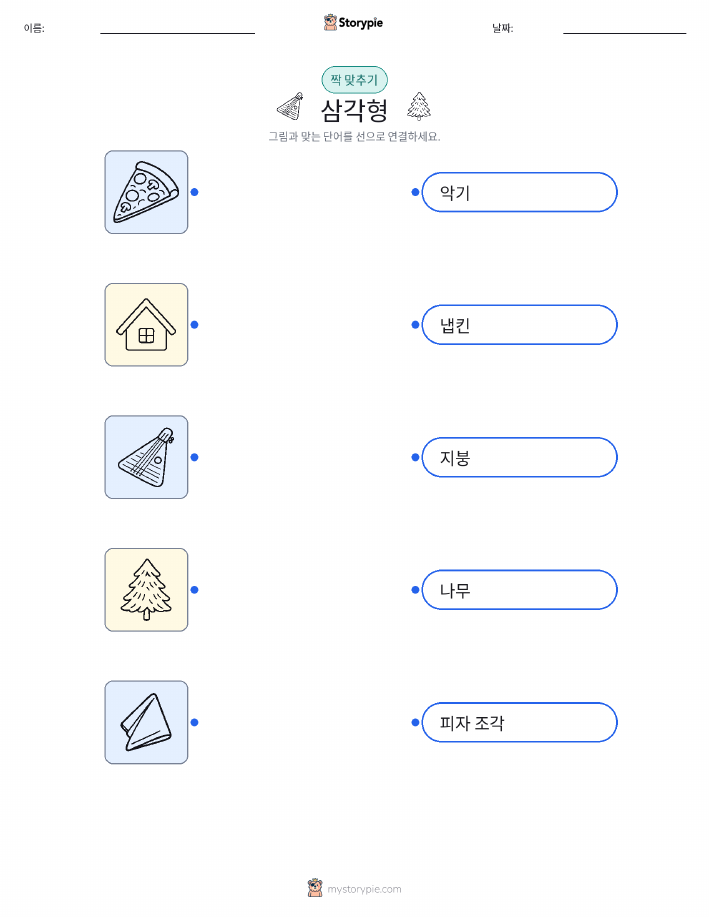
Task: Choose the 지붕 word box
Action: [519, 457]
